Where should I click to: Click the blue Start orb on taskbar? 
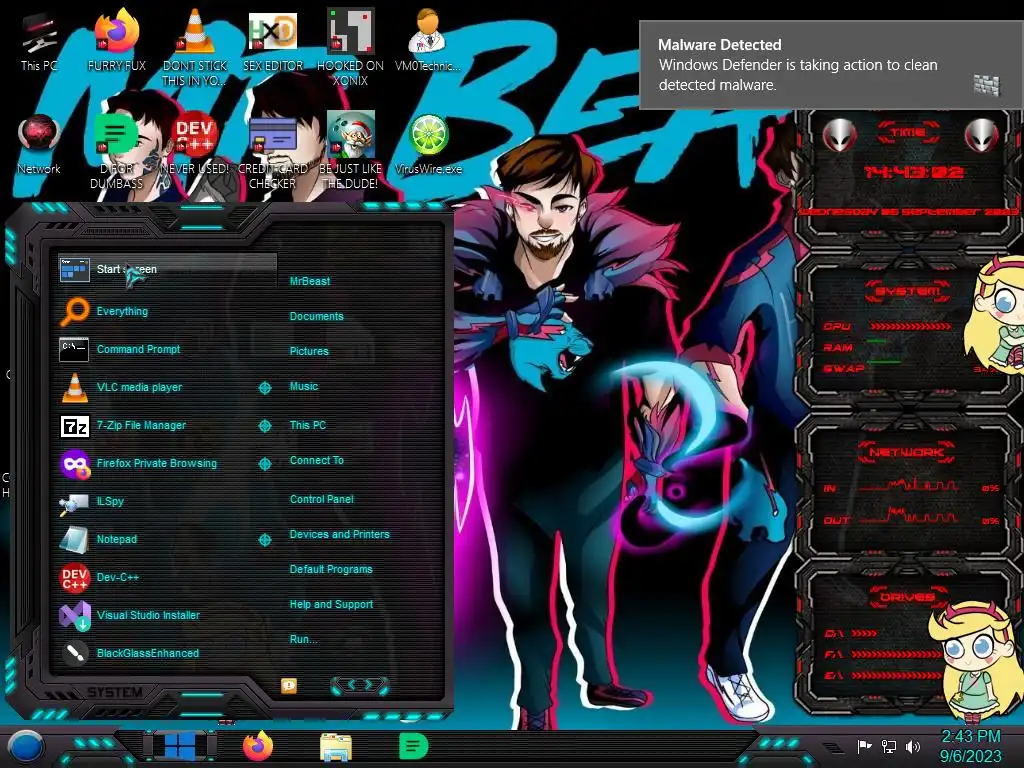(26, 747)
